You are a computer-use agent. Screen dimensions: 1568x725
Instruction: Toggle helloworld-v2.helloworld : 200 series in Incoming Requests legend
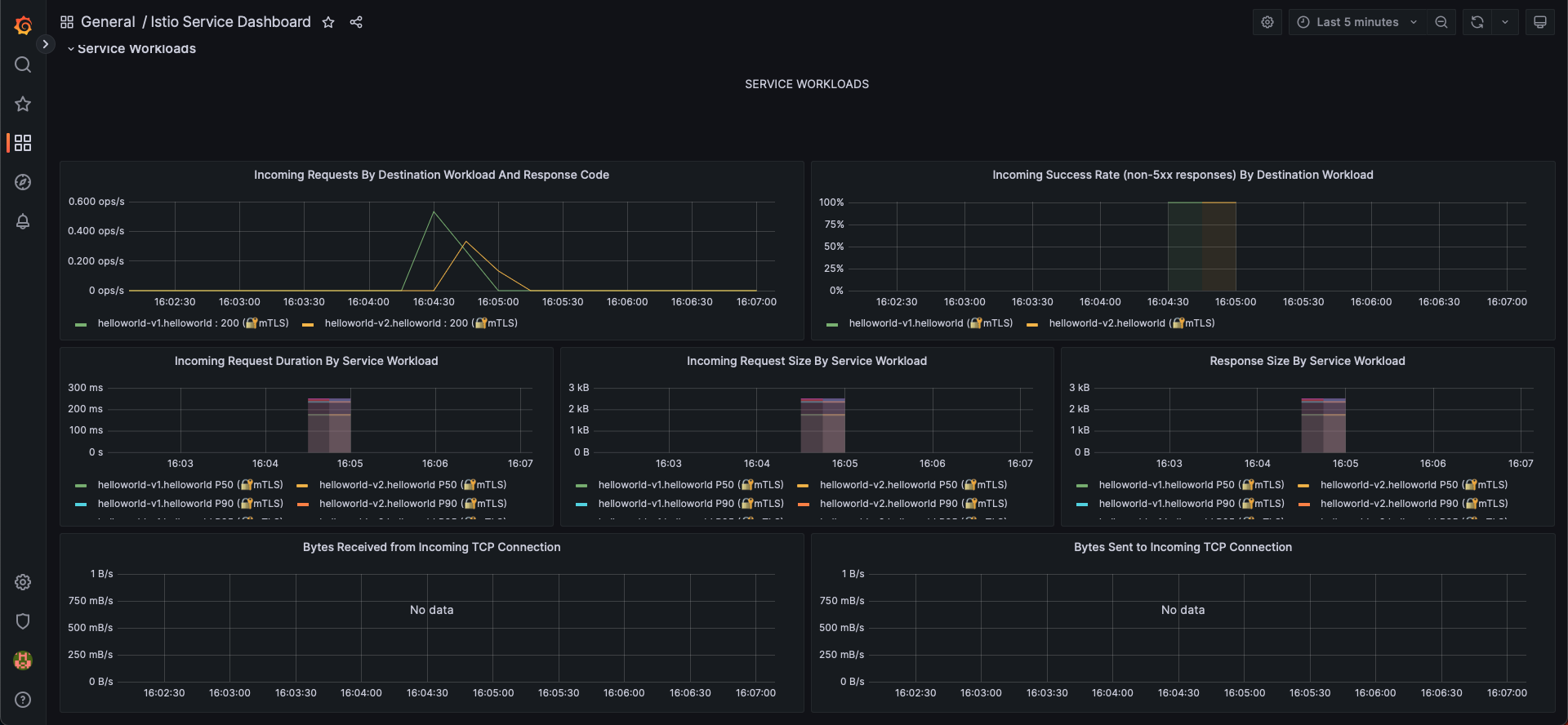(x=421, y=323)
